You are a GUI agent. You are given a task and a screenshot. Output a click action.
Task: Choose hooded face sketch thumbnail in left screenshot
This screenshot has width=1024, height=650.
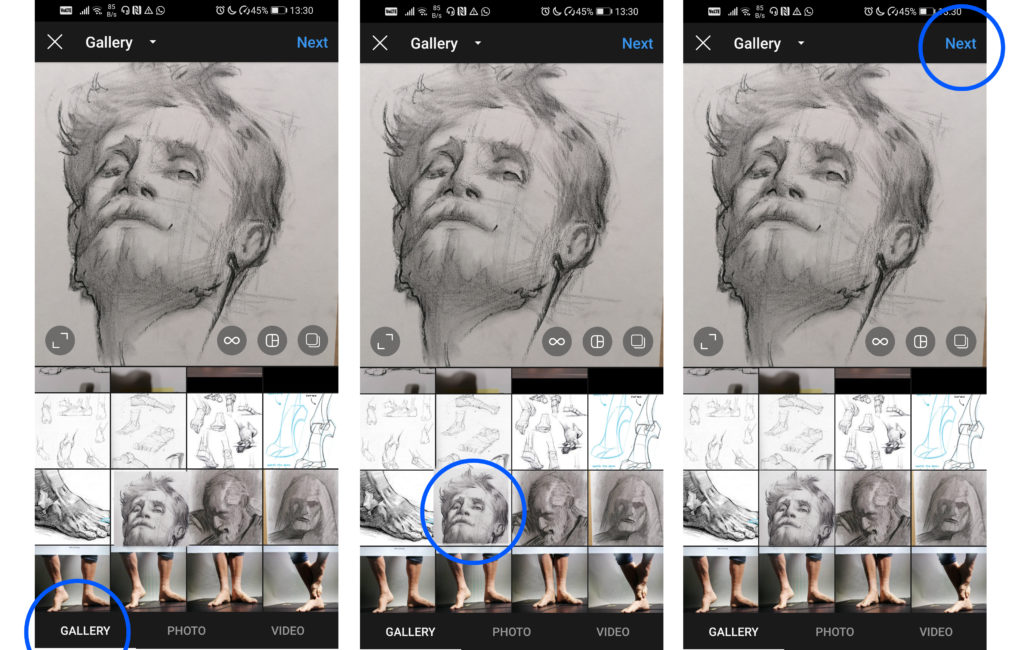pos(300,508)
